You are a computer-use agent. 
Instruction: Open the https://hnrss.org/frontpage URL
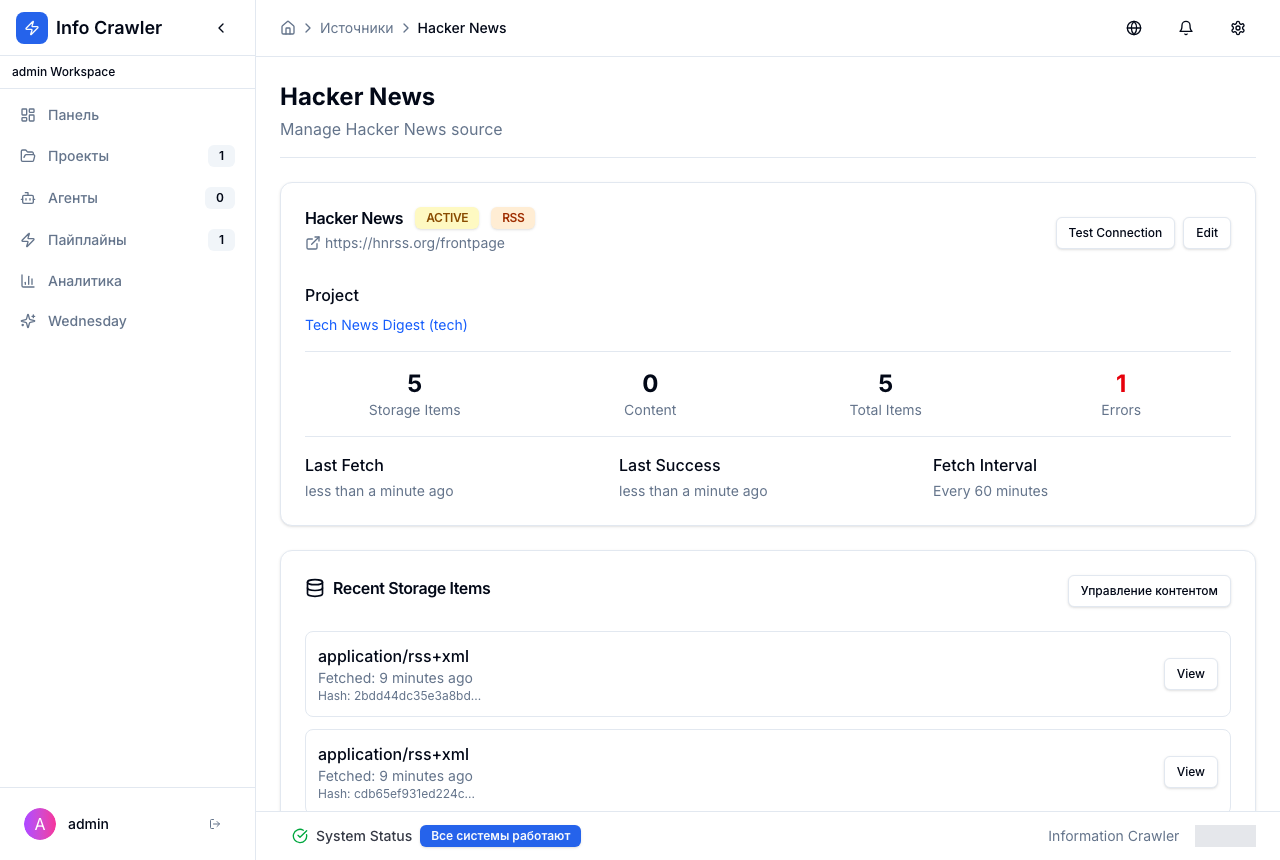[x=415, y=243]
